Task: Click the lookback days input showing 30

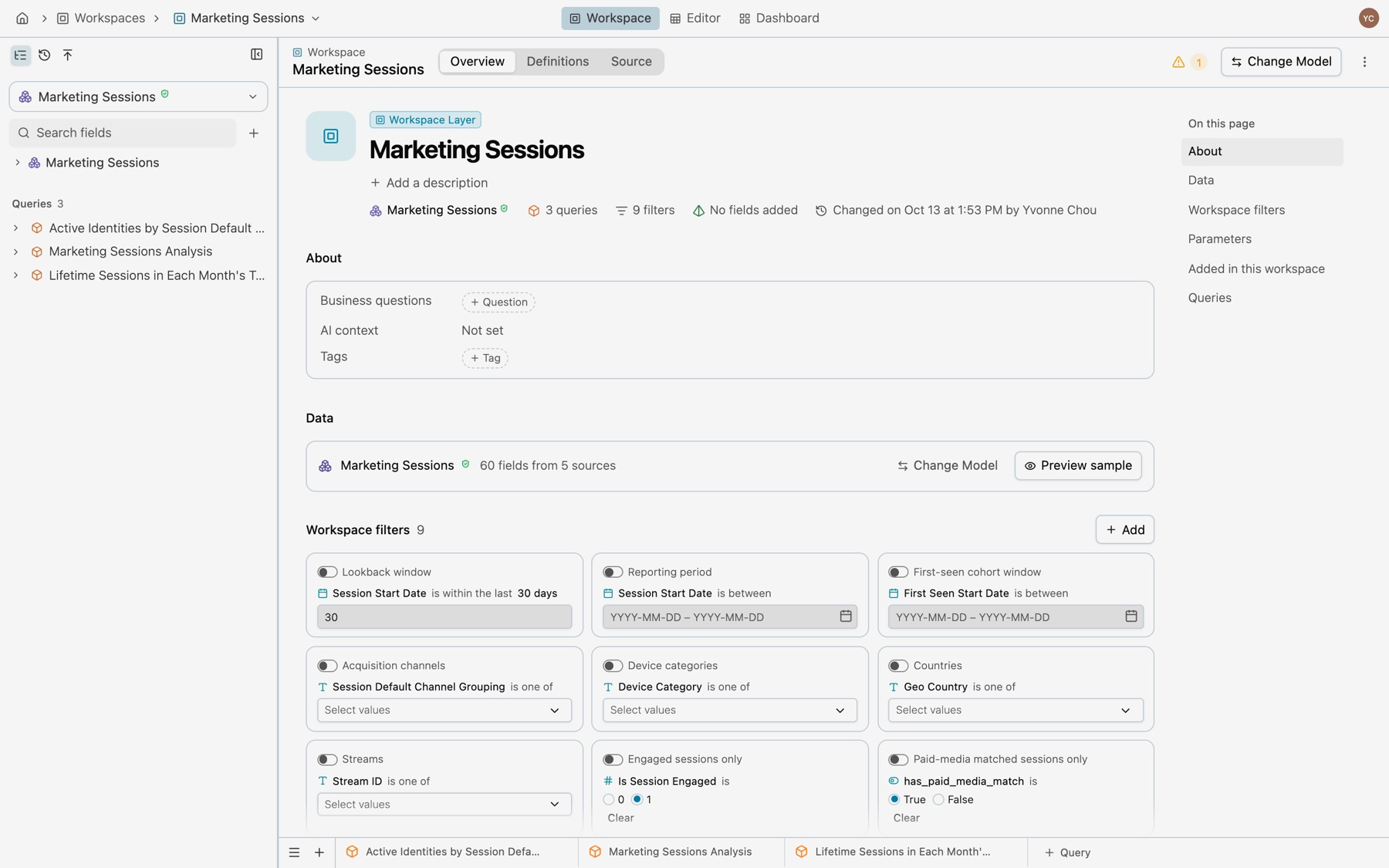Action: [444, 617]
